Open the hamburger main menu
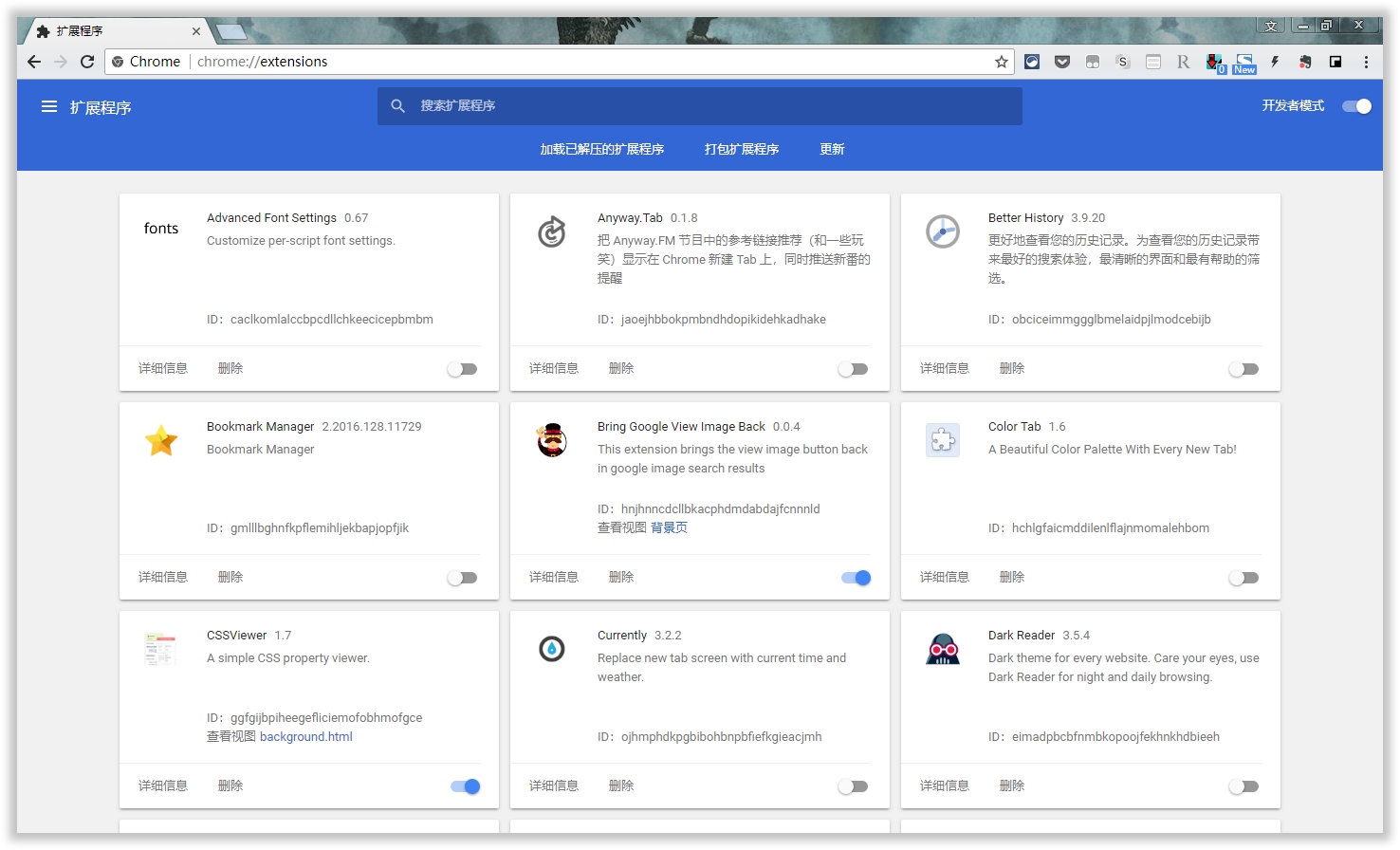The image size is (1400, 850). pos(49,107)
